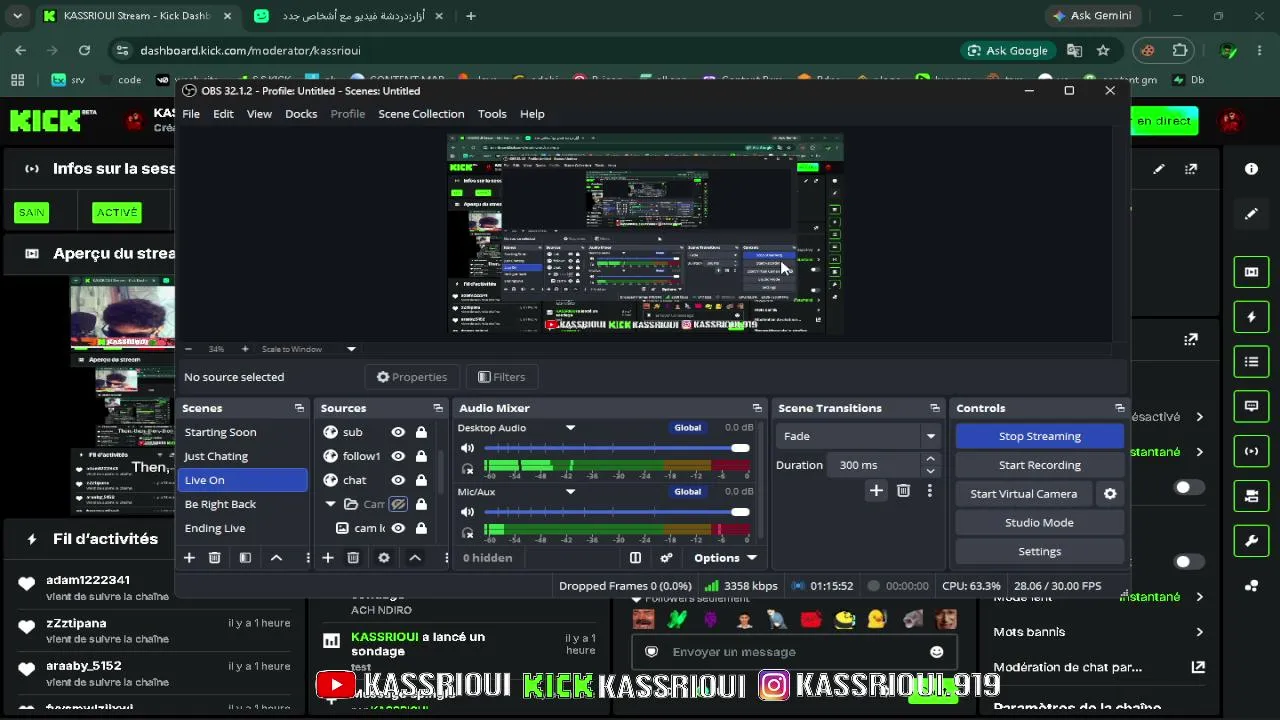This screenshot has height=720, width=1280.
Task: Open virtual camera settings gear
Action: (x=1110, y=494)
